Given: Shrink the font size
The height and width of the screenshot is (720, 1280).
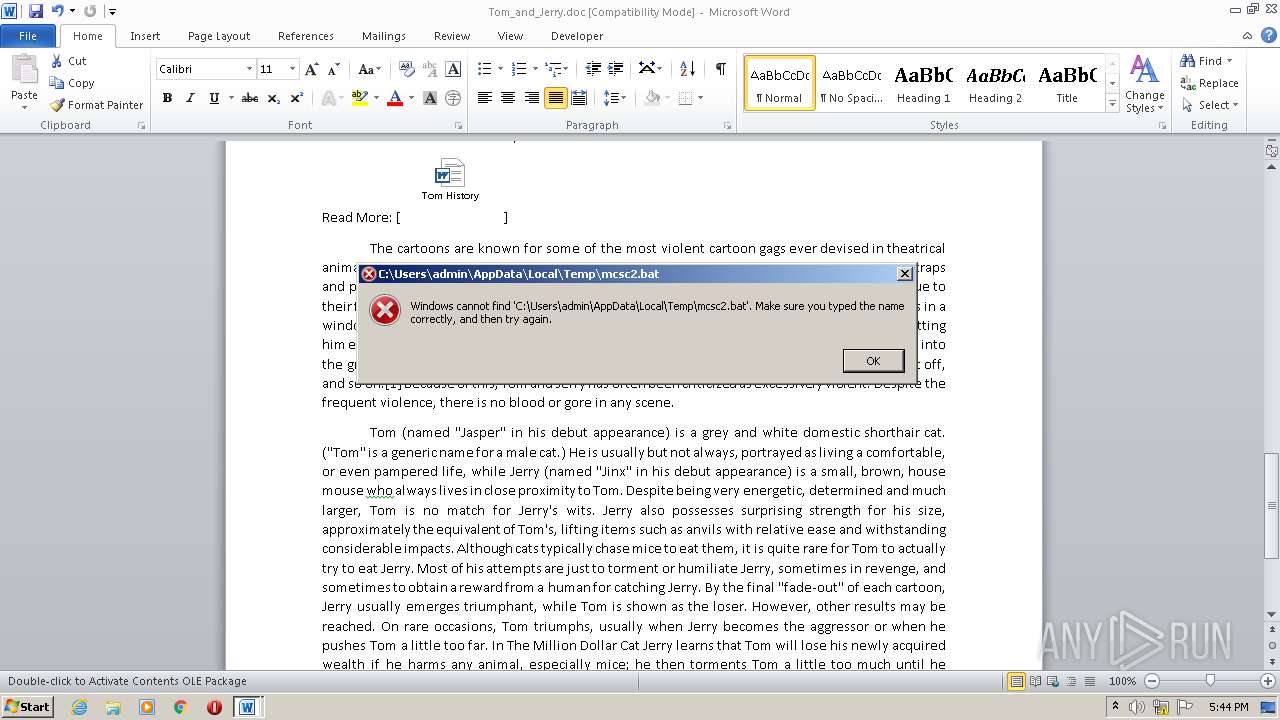Looking at the screenshot, I should click(x=332, y=69).
